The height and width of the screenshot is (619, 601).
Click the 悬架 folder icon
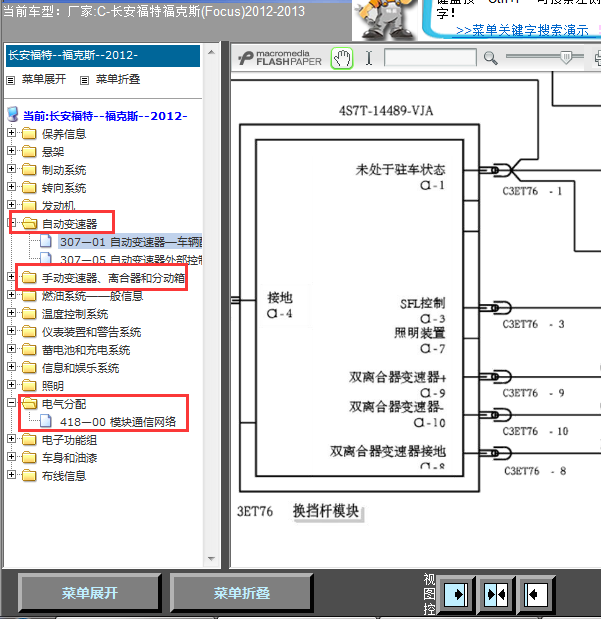click(29, 151)
